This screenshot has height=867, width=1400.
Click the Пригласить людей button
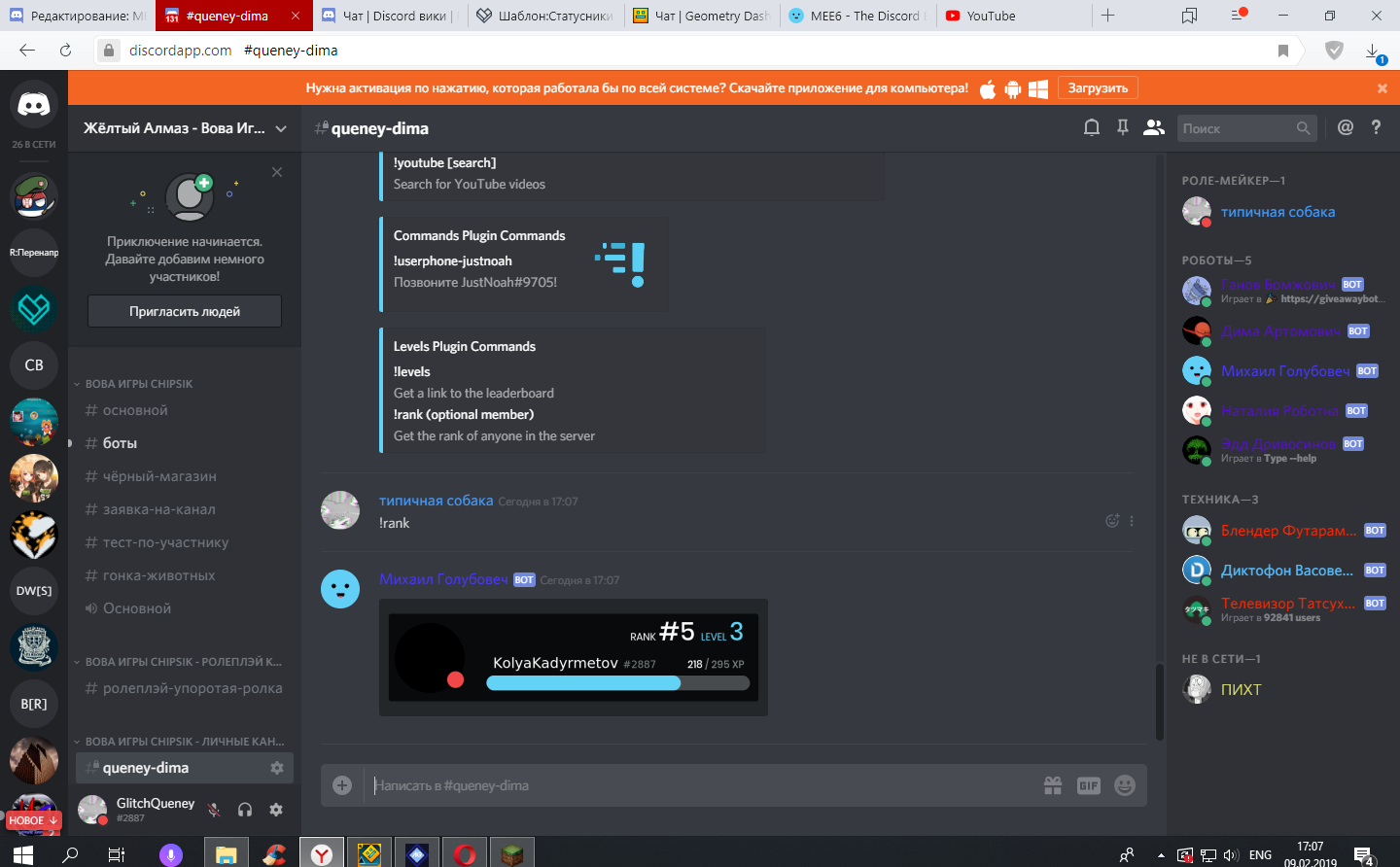tap(184, 311)
